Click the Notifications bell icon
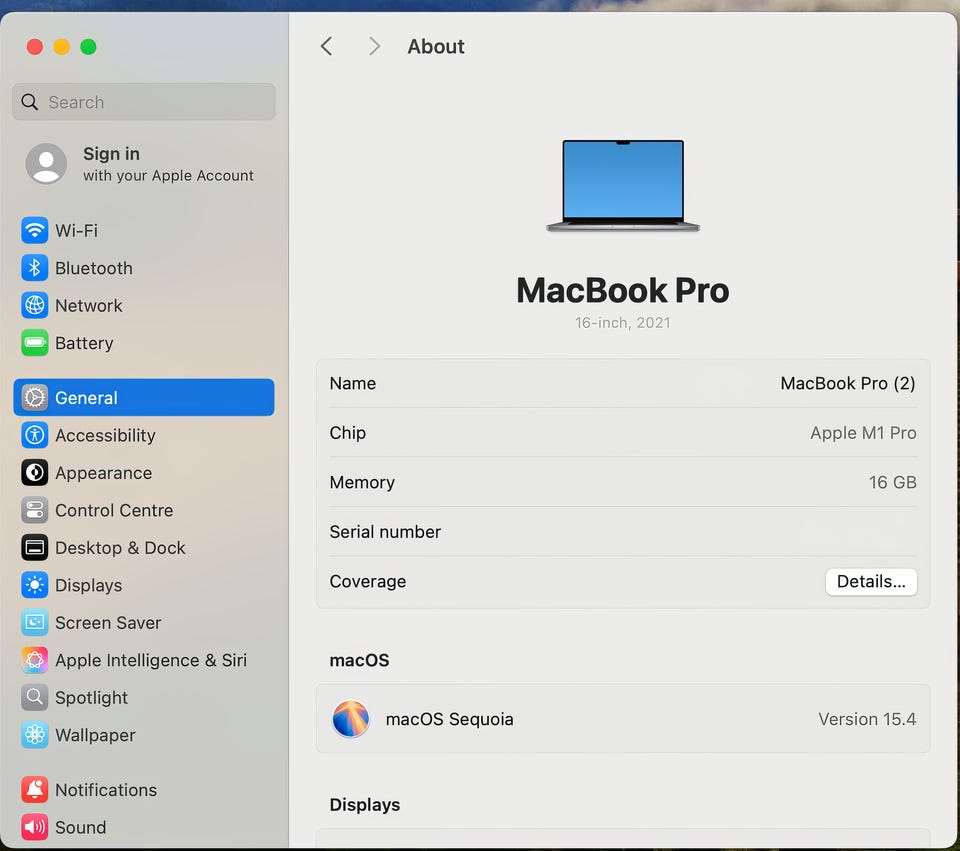This screenshot has width=960, height=851. (x=35, y=790)
